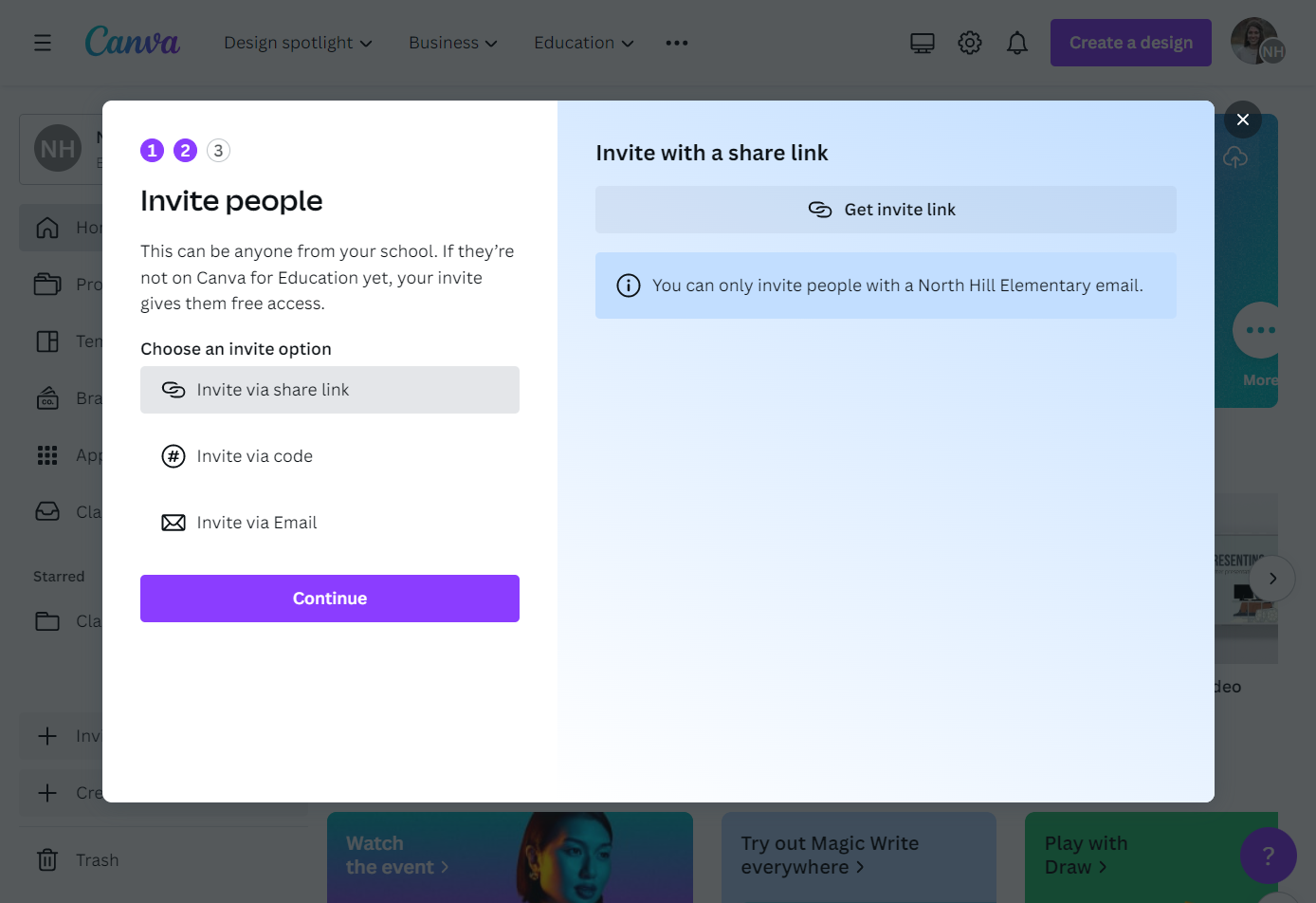Click the Get invite link button

[x=886, y=210]
